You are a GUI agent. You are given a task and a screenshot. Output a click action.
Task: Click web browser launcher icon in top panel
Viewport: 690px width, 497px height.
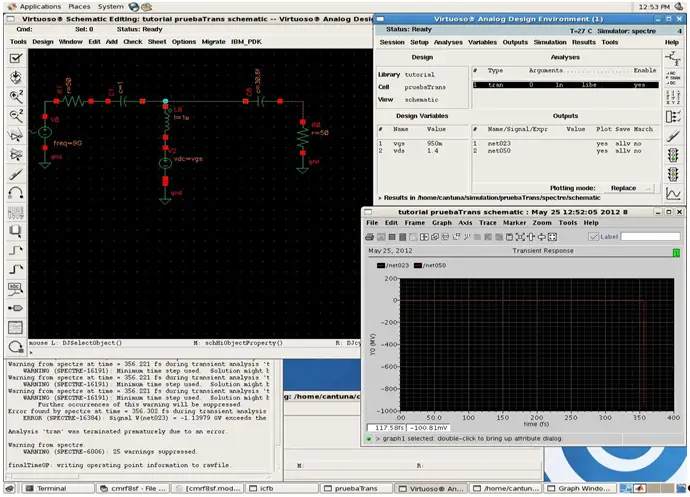[134, 7]
